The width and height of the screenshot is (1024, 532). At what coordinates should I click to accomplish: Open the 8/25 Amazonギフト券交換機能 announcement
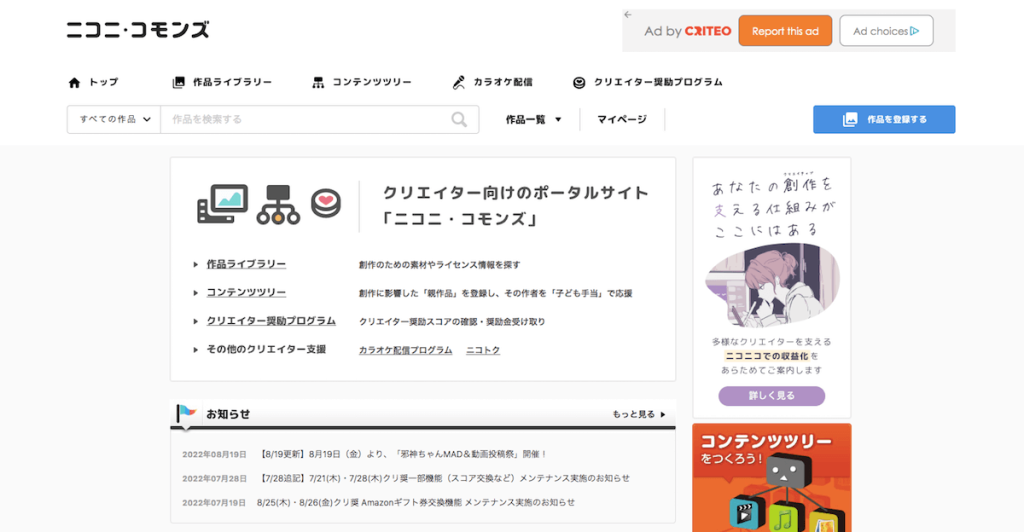tap(416, 503)
